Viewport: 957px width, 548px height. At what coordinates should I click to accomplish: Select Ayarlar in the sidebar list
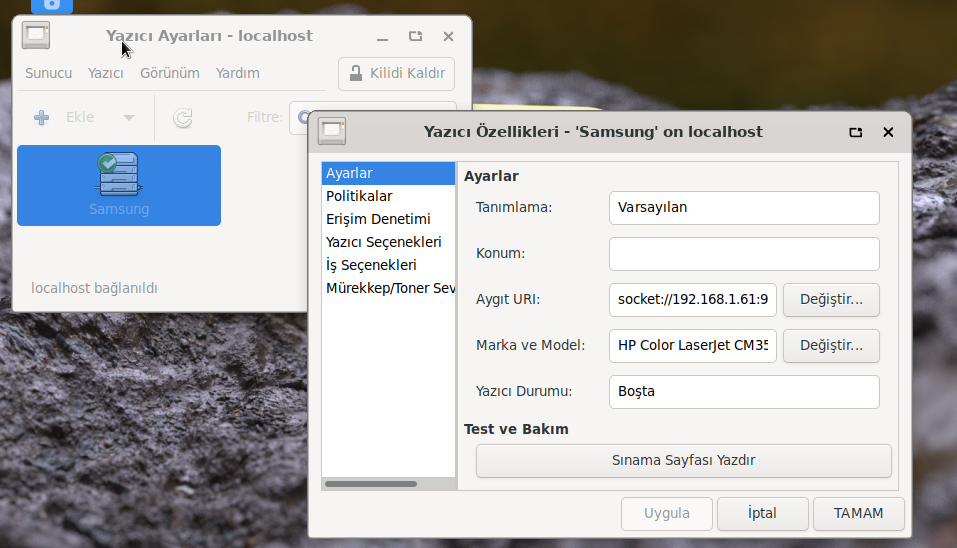coord(388,173)
